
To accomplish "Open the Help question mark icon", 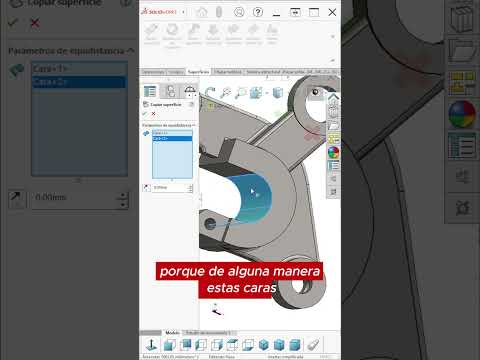I will tap(258, 12).
